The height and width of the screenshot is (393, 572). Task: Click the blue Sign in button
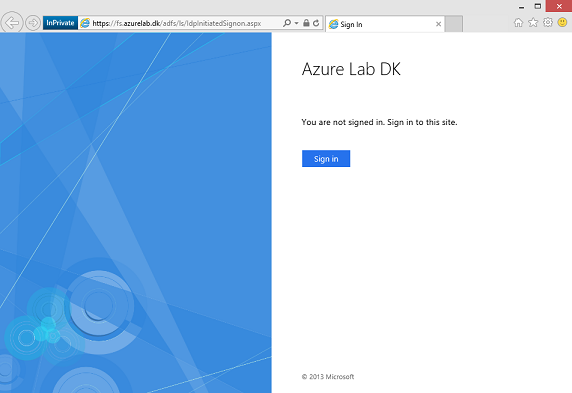coord(326,159)
